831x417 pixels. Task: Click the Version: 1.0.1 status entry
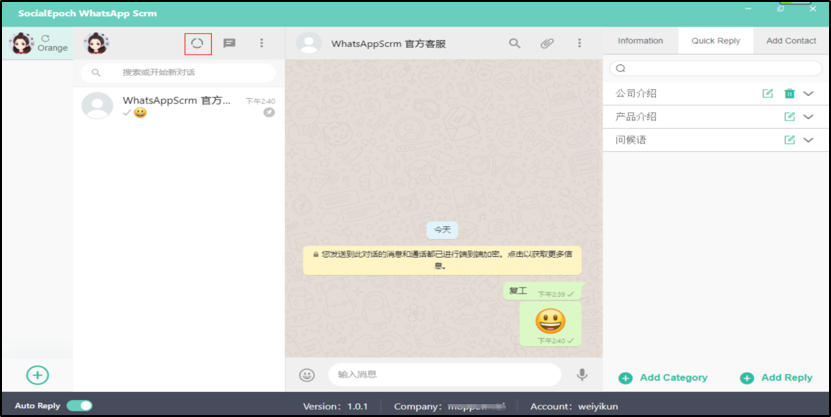[335, 407]
